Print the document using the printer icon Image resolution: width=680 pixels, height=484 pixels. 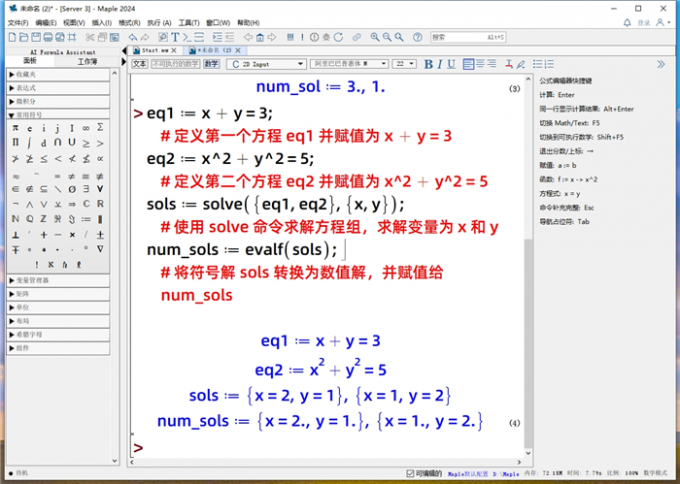[48, 37]
